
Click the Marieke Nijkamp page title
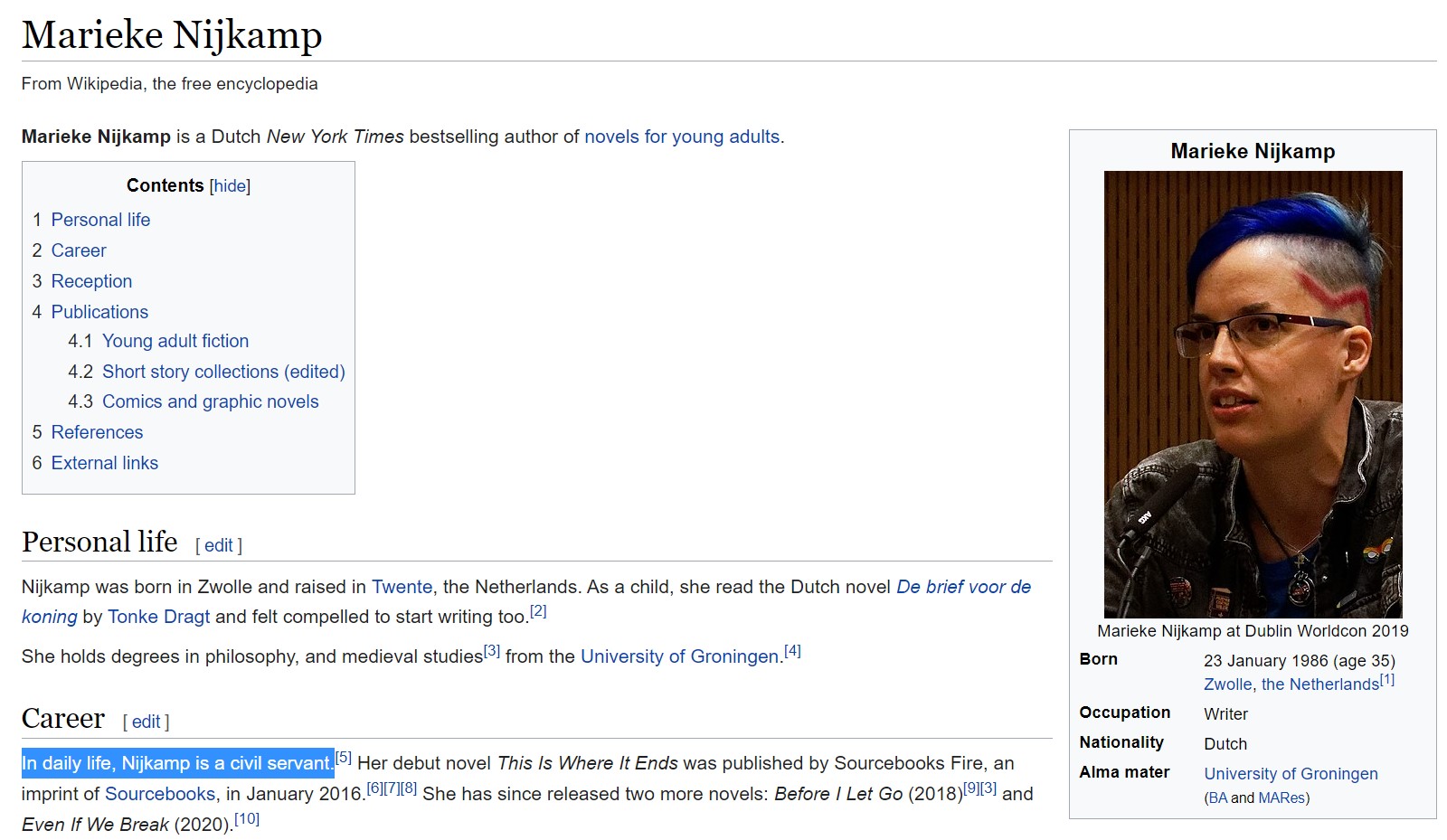pos(172,35)
